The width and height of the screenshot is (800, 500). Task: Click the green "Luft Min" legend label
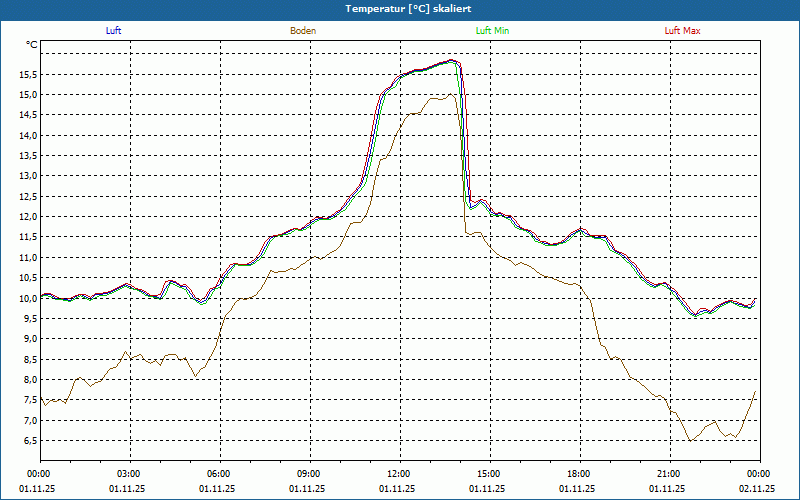pyautogui.click(x=492, y=31)
